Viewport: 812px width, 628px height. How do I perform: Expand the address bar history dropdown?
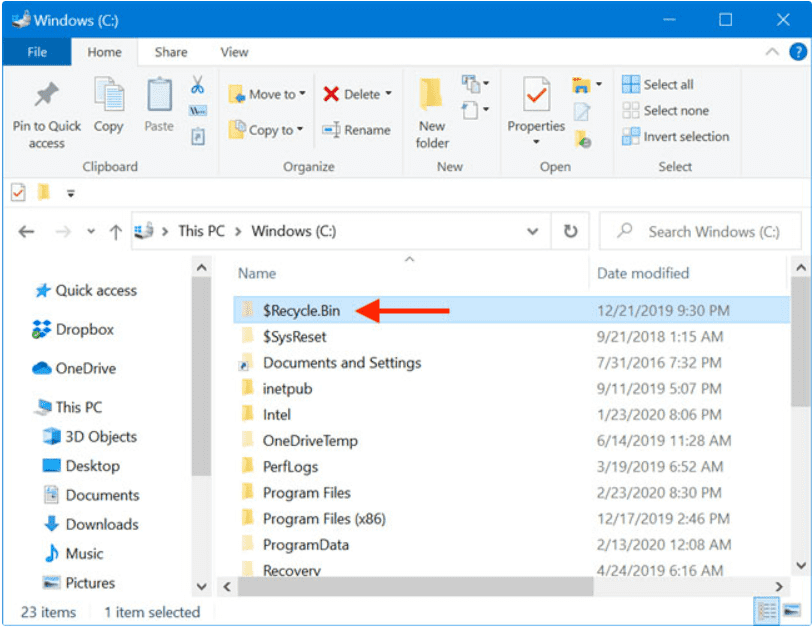pyautogui.click(x=532, y=231)
